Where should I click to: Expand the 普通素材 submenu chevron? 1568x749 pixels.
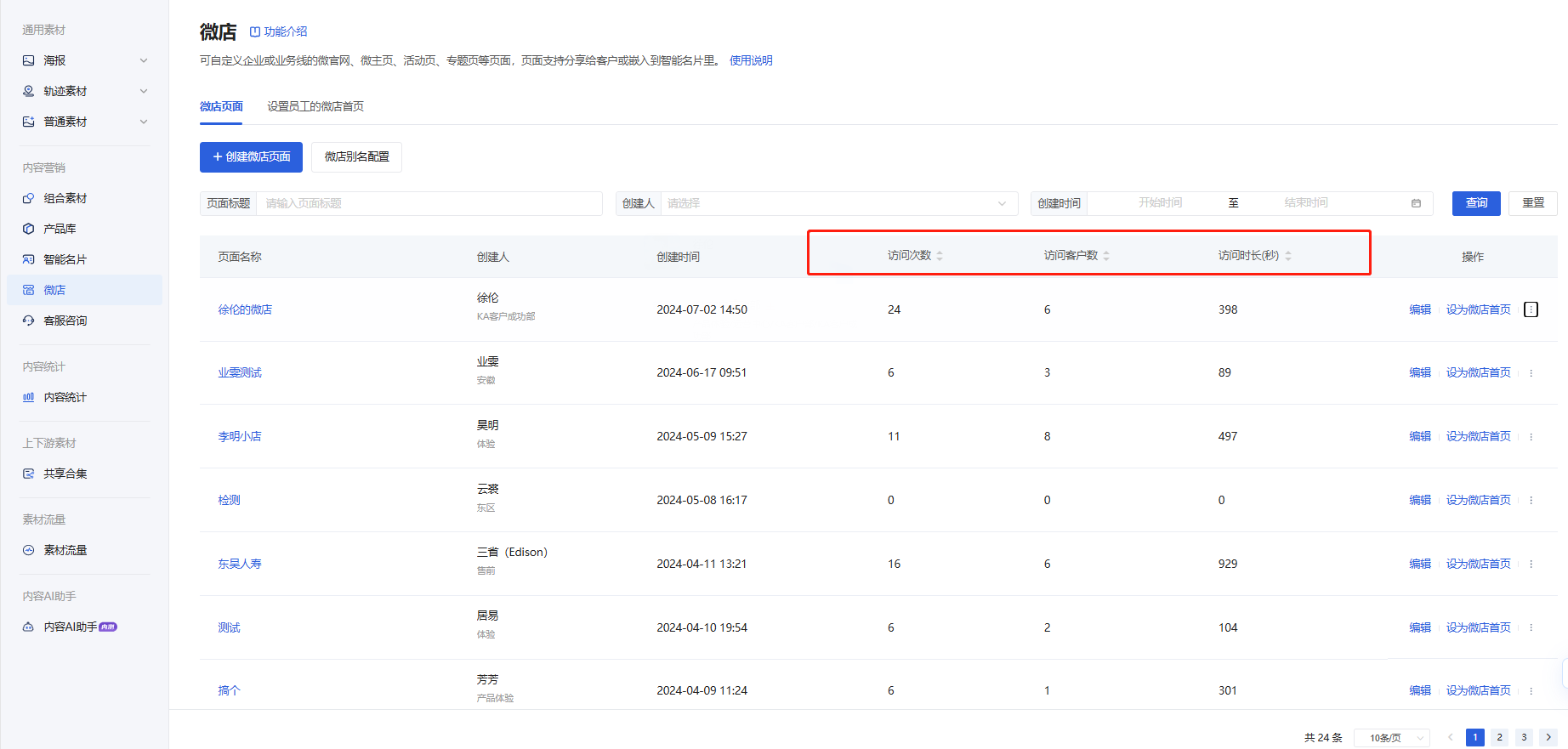click(144, 122)
